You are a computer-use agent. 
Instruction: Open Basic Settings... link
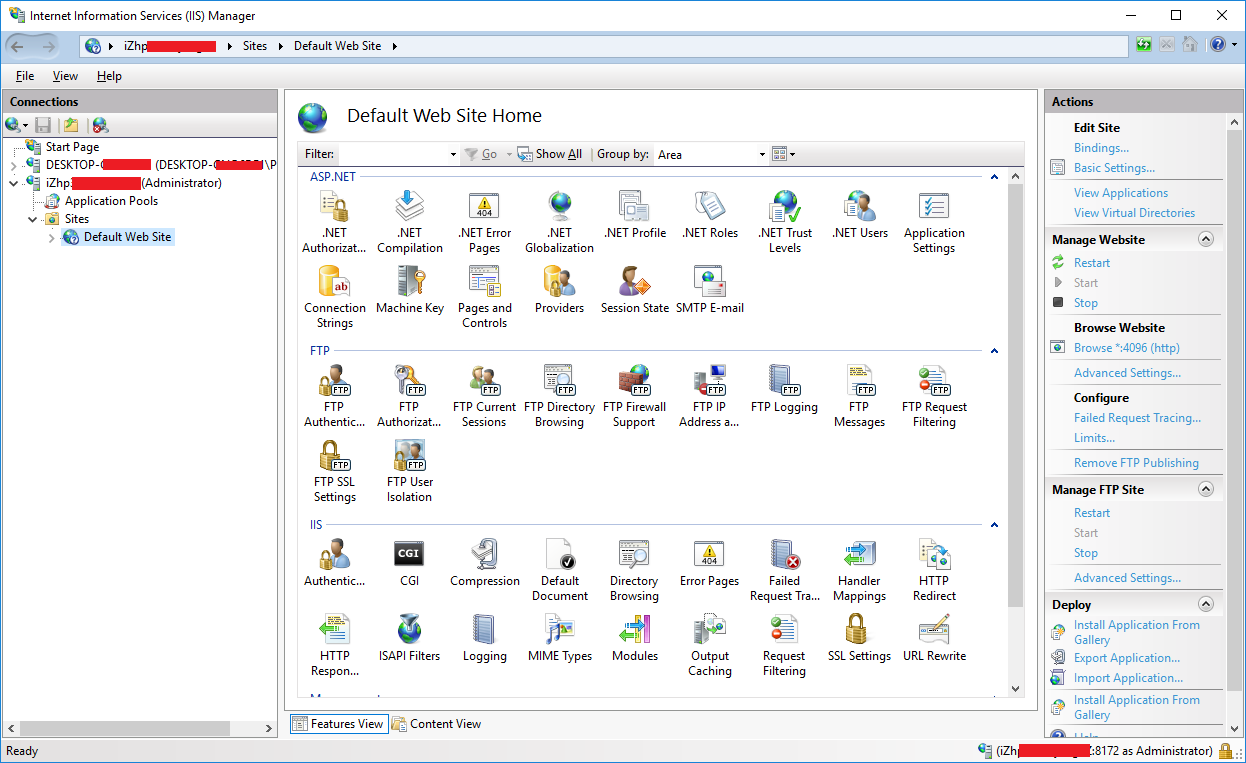pos(1114,168)
